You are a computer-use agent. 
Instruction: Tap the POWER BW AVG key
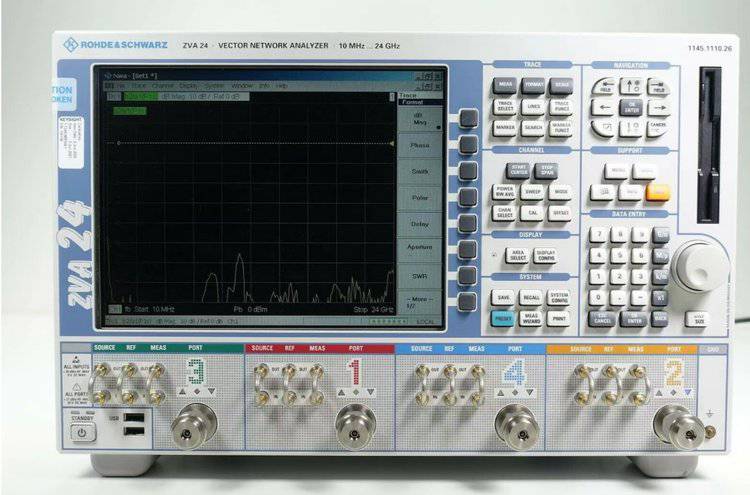[505, 192]
